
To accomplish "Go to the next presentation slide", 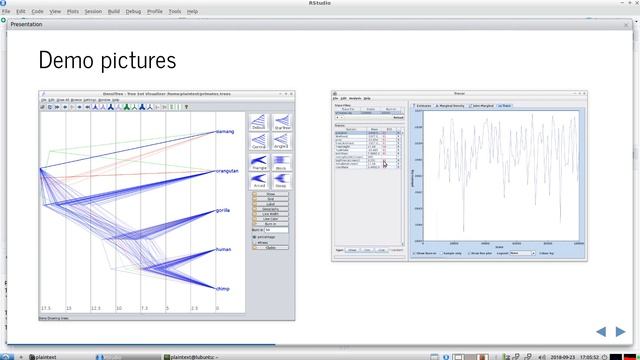I will (x=620, y=331).
